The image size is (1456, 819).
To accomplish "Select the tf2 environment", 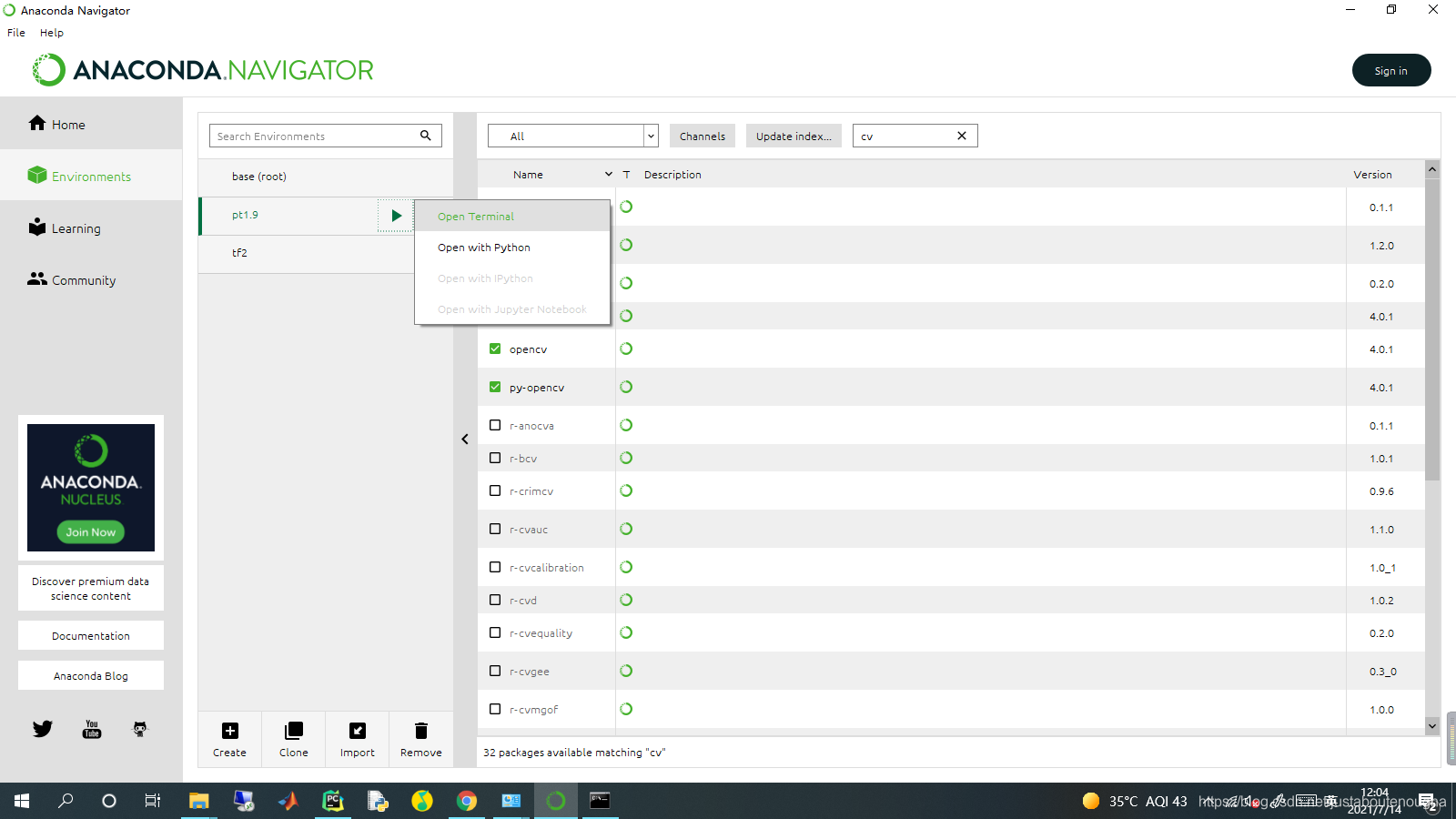I will 307,254.
